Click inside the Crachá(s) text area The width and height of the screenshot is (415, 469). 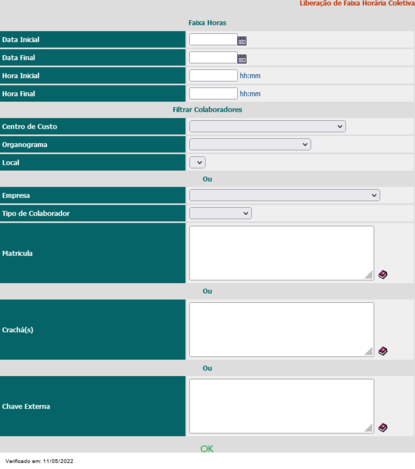(x=282, y=329)
